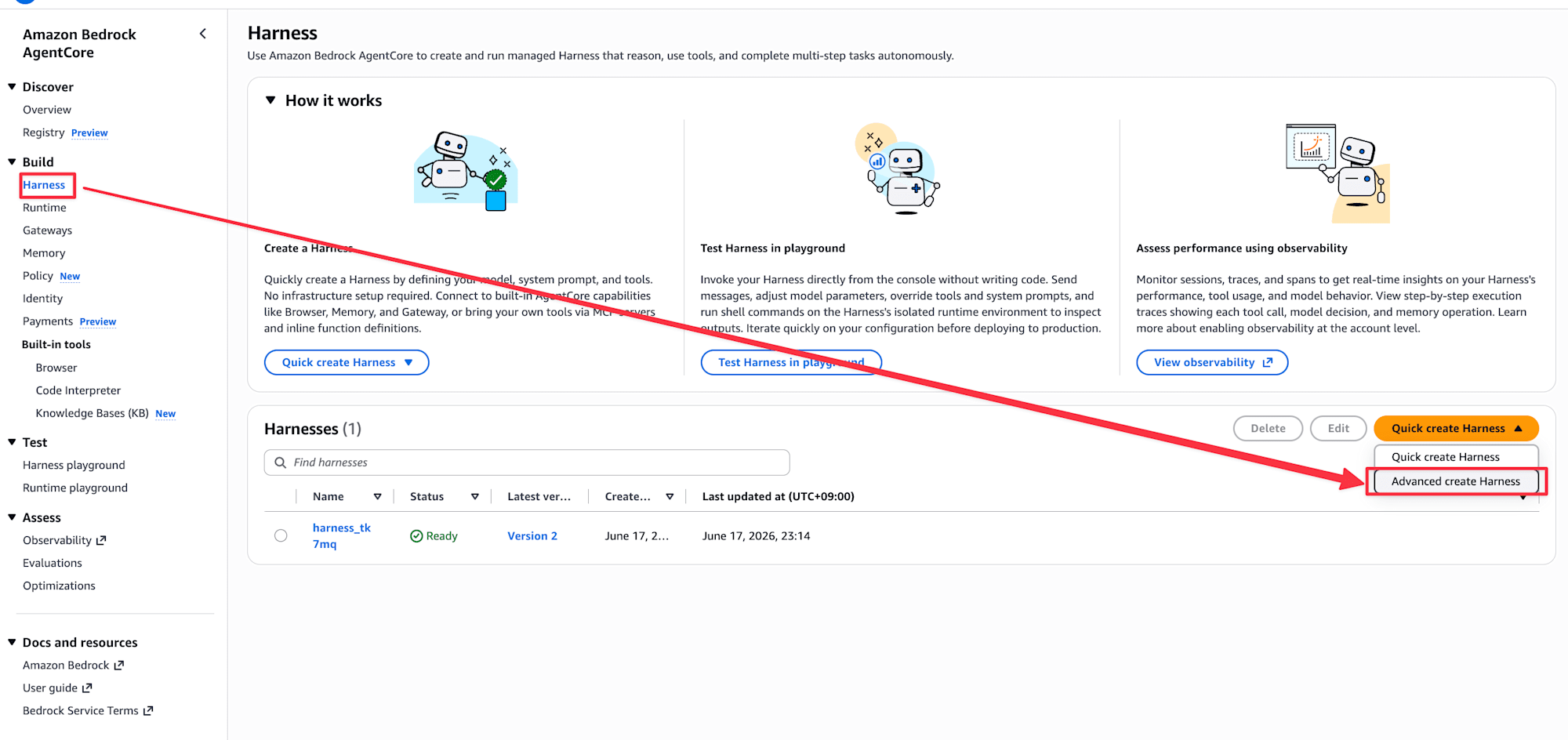
Task: Open Identity page
Action: pyautogui.click(x=42, y=299)
